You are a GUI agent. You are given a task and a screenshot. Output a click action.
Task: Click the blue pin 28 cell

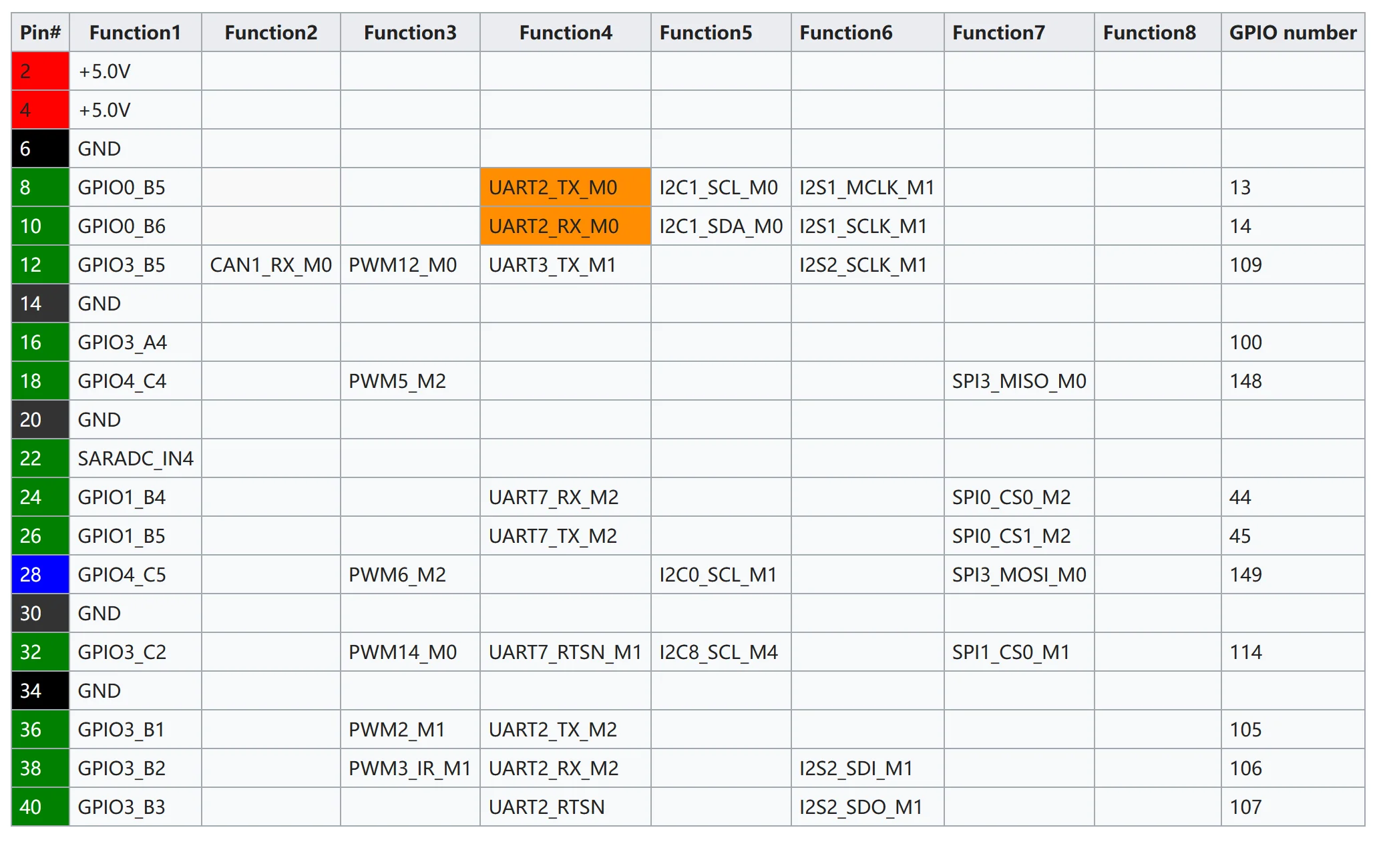(40, 575)
